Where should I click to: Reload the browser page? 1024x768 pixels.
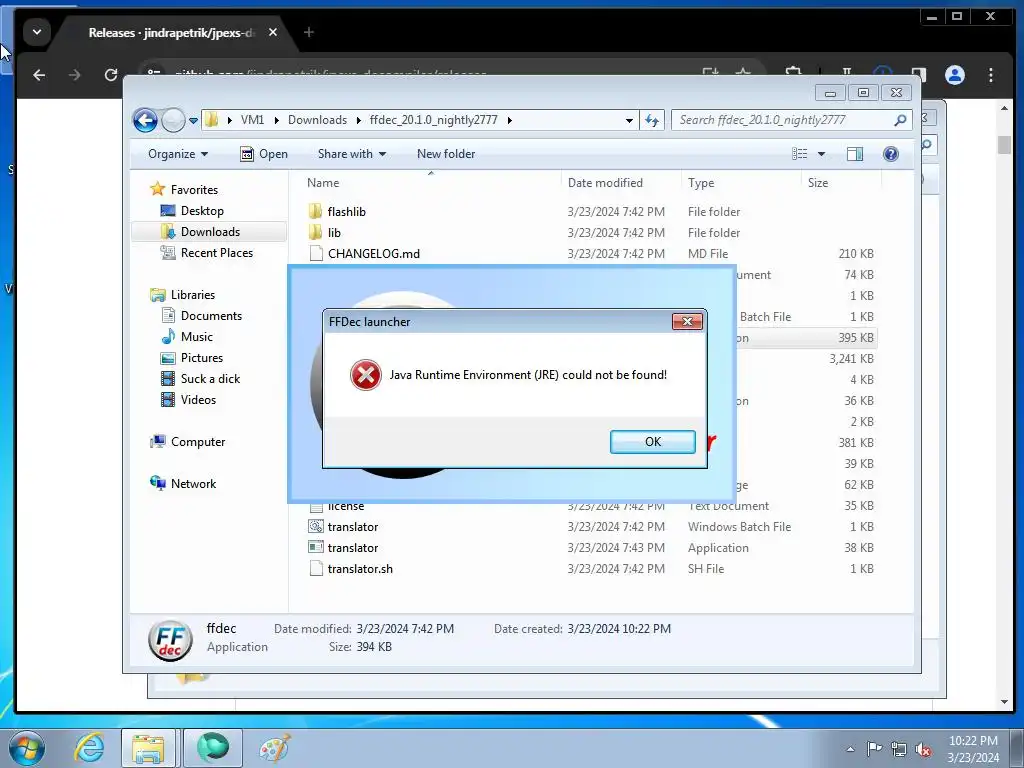(x=111, y=75)
